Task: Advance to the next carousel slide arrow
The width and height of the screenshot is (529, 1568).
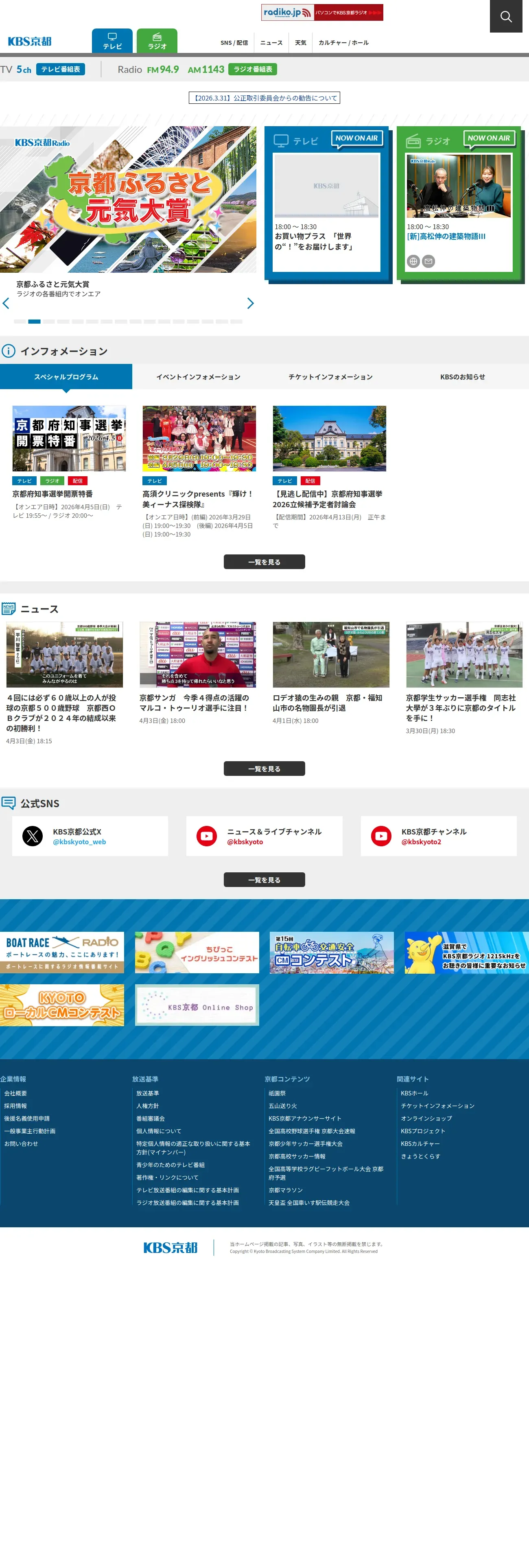Action: pyautogui.click(x=250, y=303)
